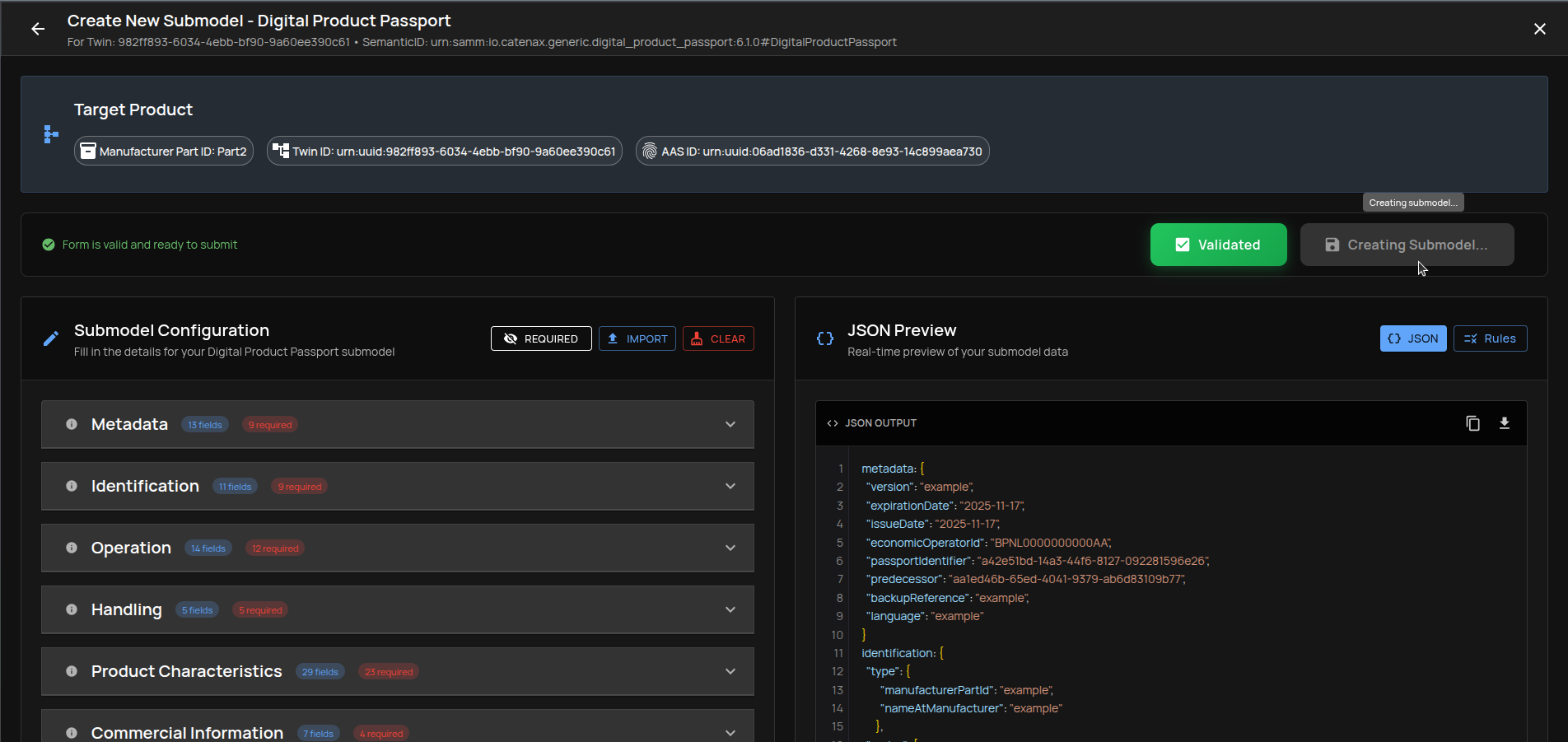Toggle visibility of REQUIRED fields only
The image size is (1568, 742).
coord(540,338)
